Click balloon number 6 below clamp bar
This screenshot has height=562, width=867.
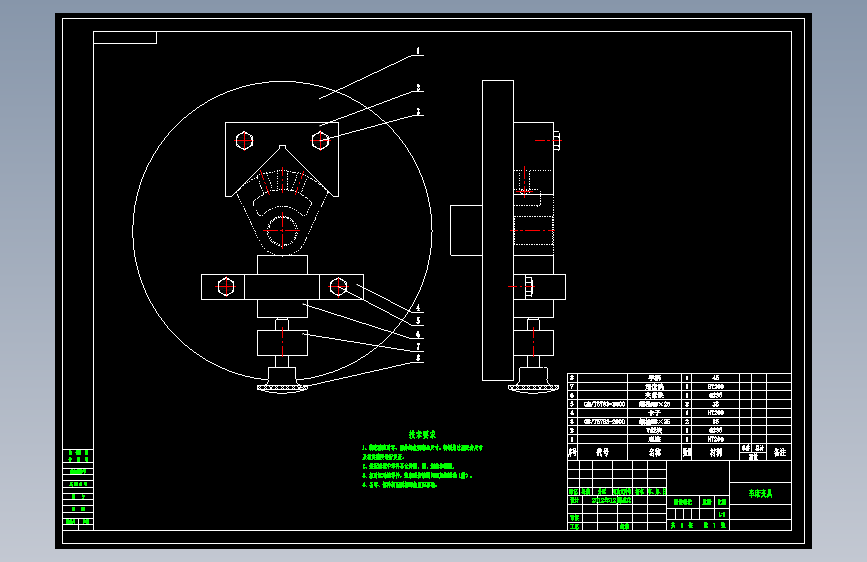point(418,334)
